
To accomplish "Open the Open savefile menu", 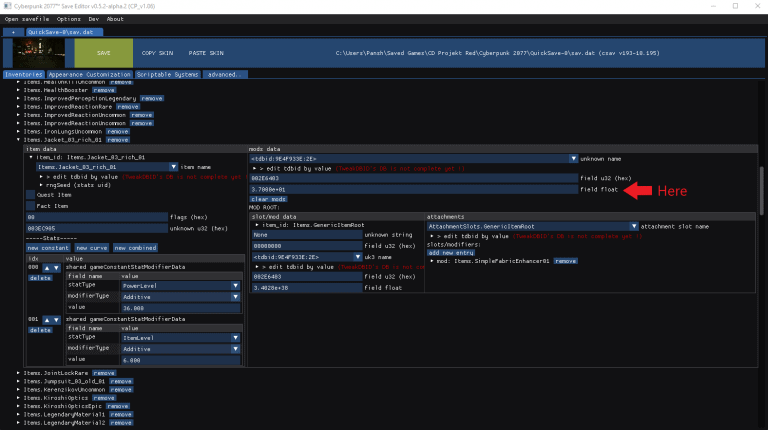I will point(27,19).
